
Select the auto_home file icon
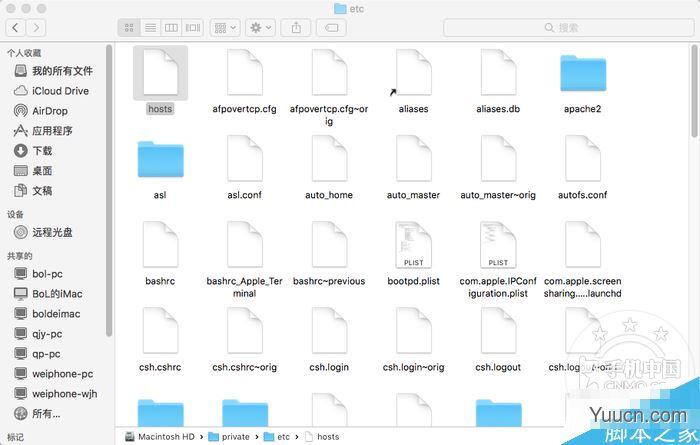pyautogui.click(x=329, y=158)
